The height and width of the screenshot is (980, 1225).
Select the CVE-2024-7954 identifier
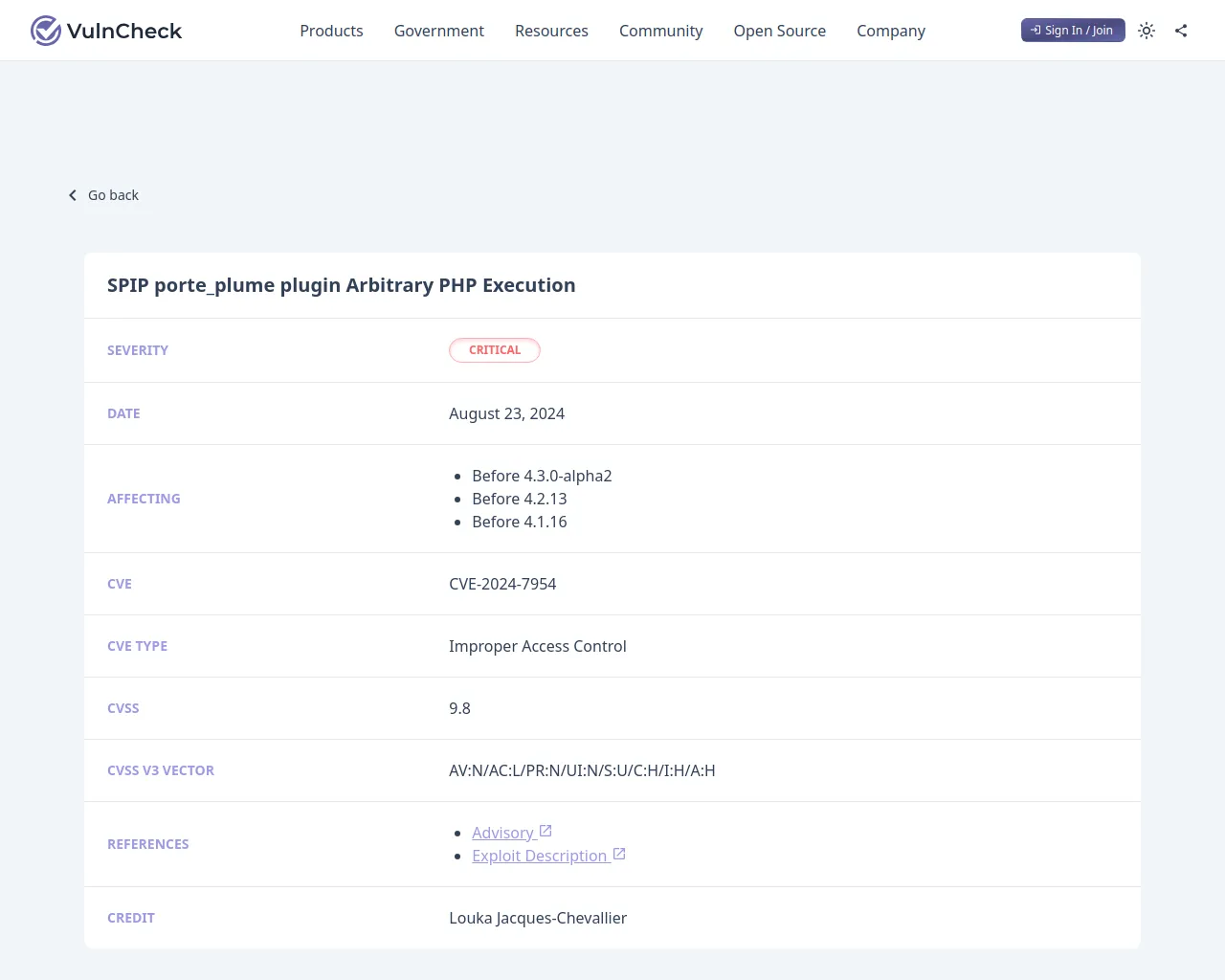click(502, 584)
